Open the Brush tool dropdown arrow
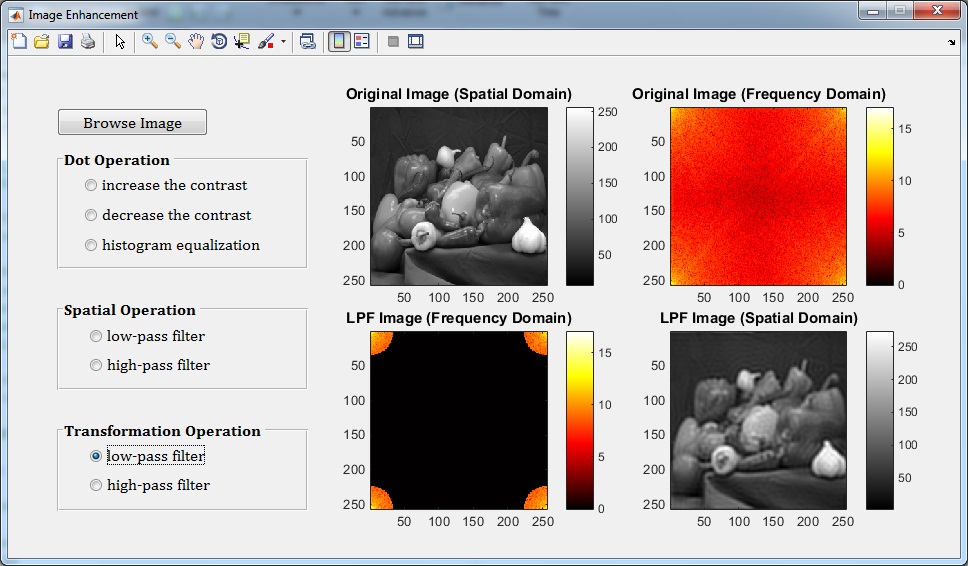 click(x=283, y=43)
